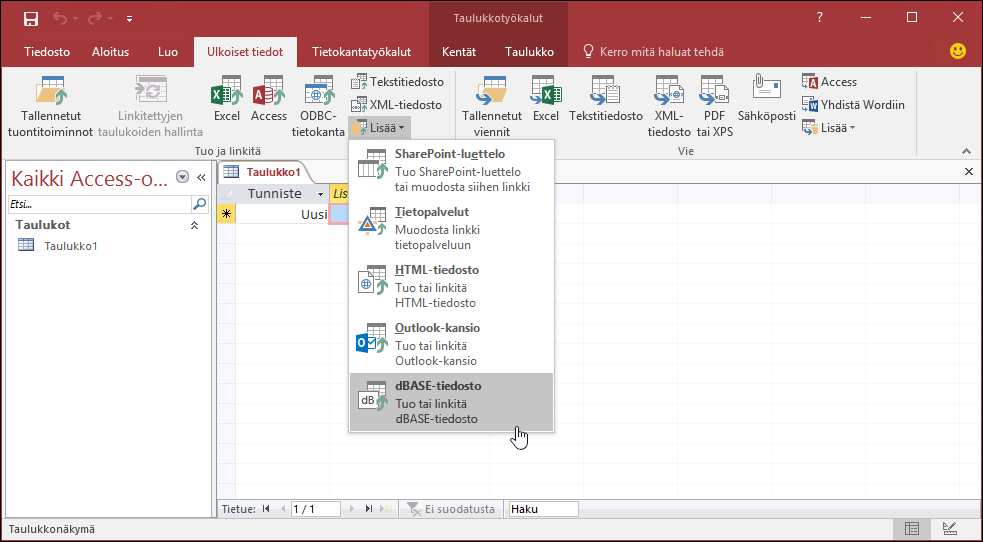Open Tallennetut tuontitoiminnot (saved imports)
Viewport: 983px width, 542px height.
[50, 106]
